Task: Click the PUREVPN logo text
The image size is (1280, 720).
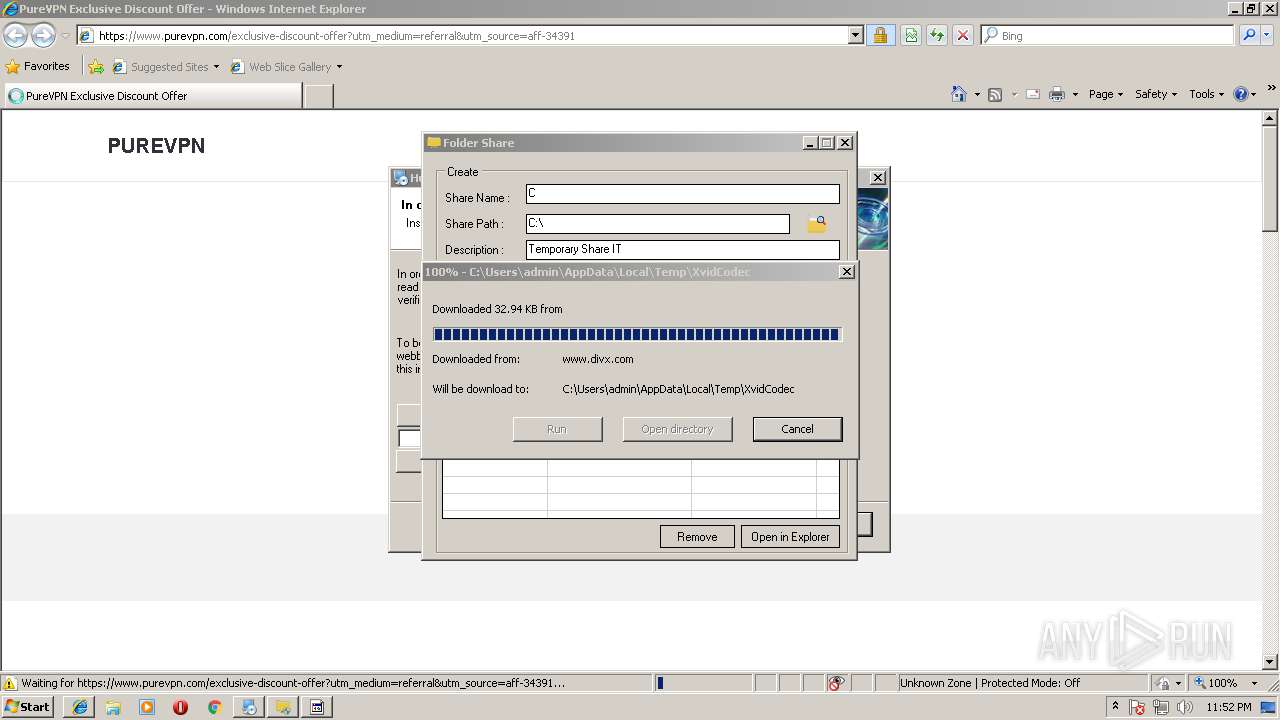Action: [x=156, y=146]
